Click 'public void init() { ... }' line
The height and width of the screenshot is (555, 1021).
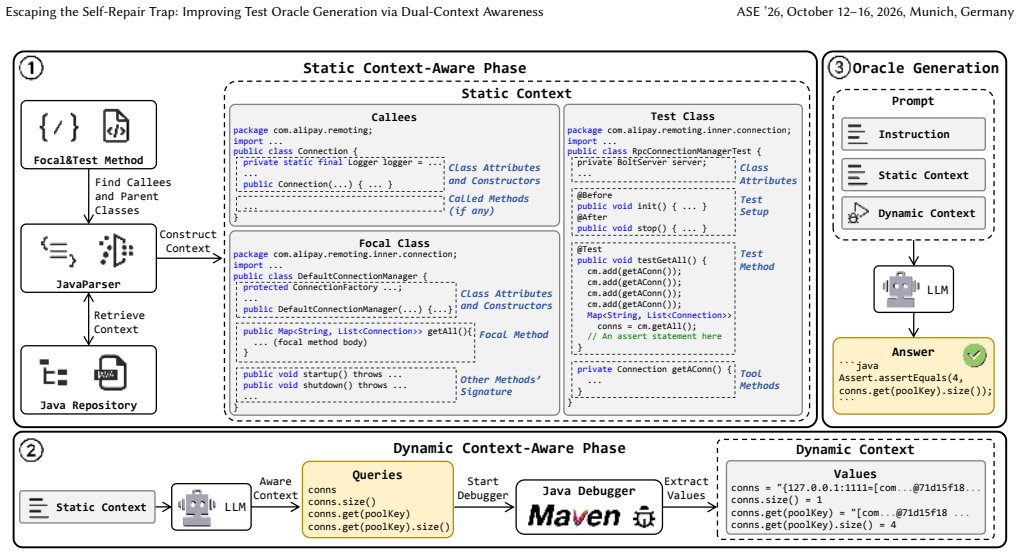pos(641,206)
